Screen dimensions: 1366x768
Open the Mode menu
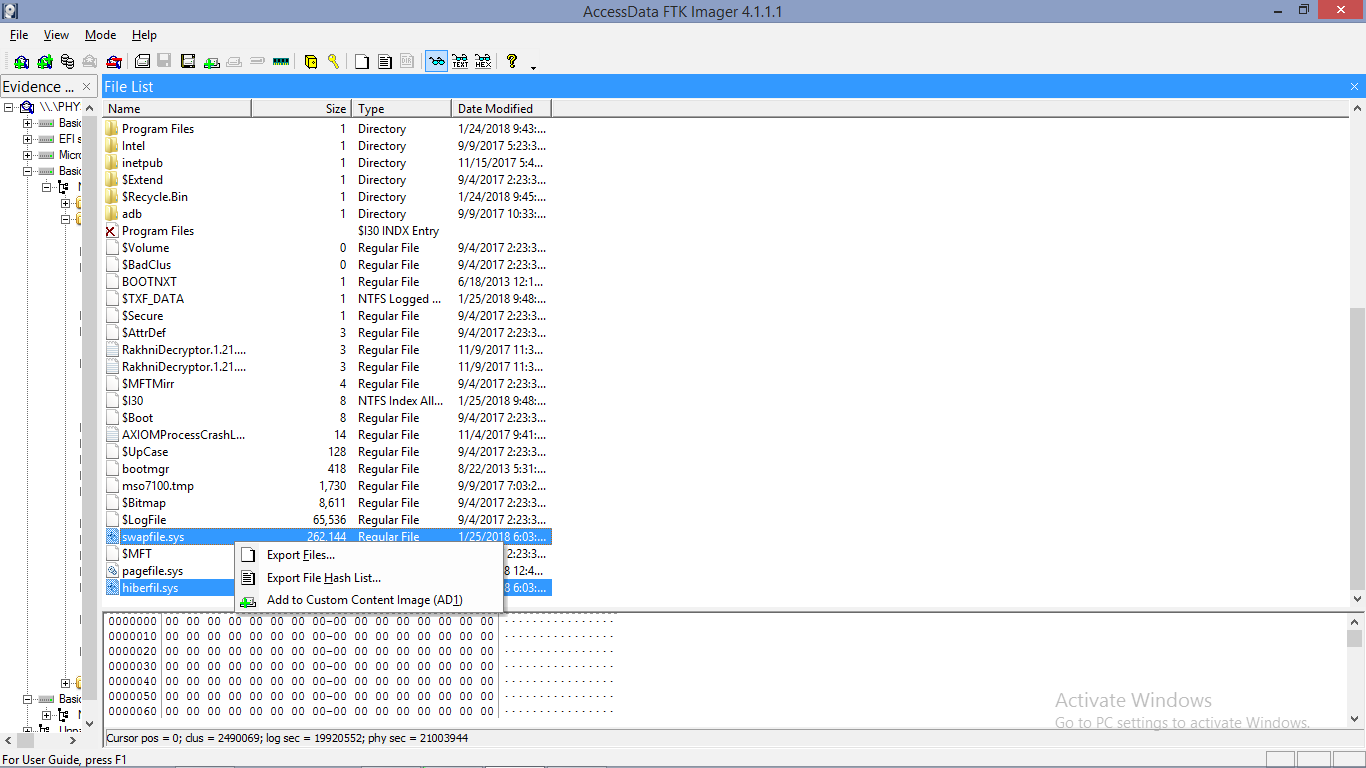click(100, 35)
